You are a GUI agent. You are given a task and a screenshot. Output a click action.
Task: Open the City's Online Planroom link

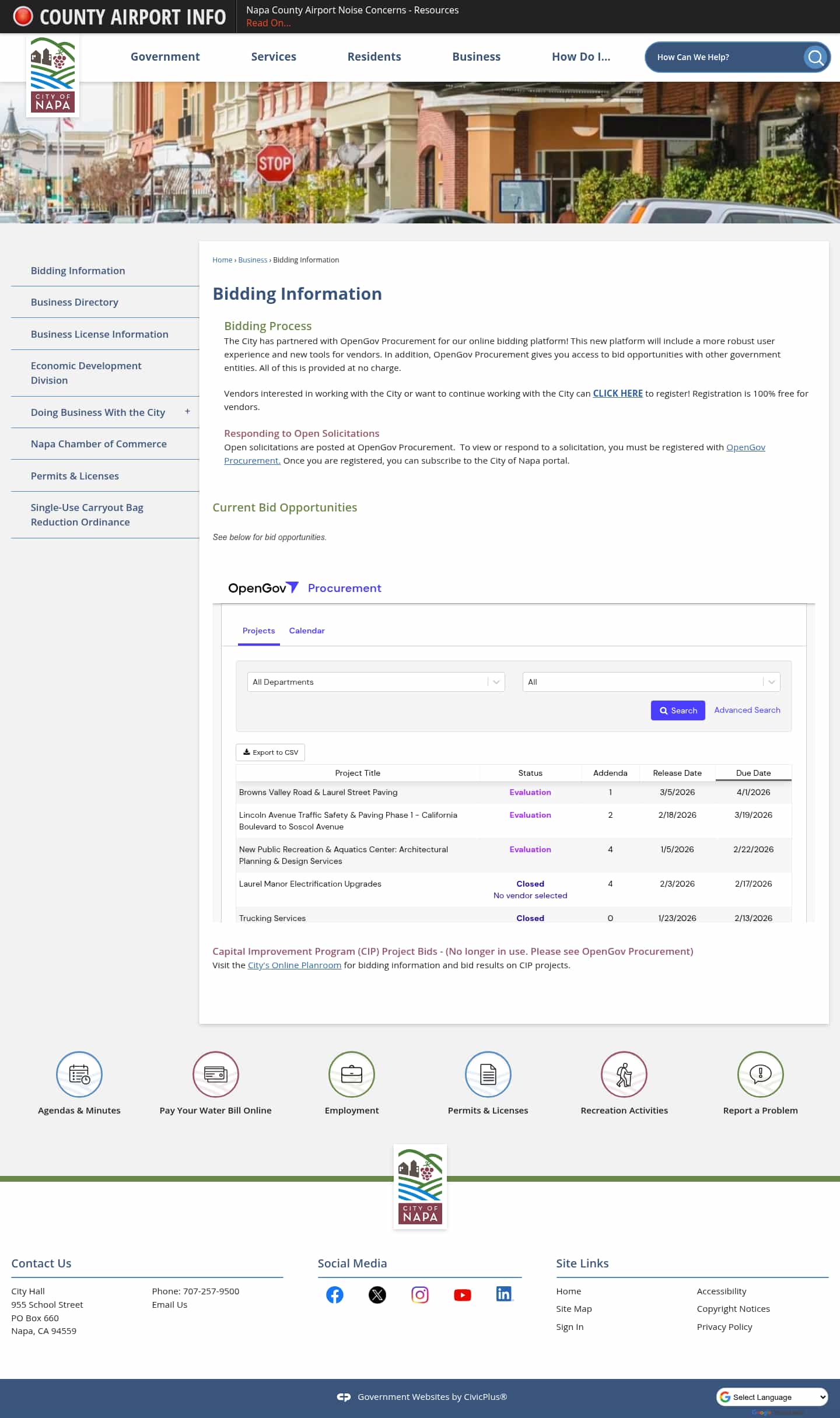[295, 965]
